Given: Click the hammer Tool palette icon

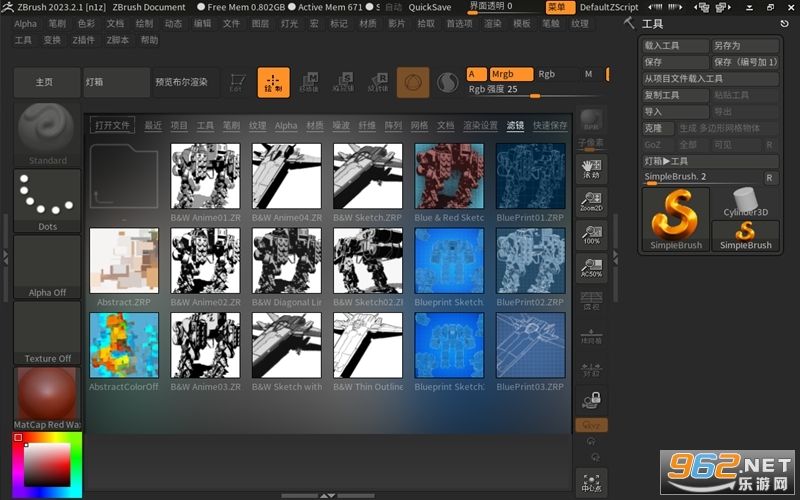Looking at the screenshot, I should click(x=629, y=23).
